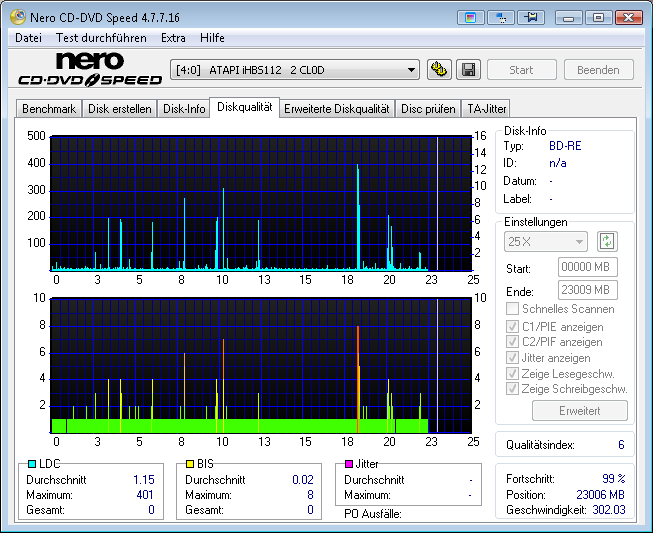Click the pin-style title bar icon button
The height and width of the screenshot is (533, 653).
531,18
